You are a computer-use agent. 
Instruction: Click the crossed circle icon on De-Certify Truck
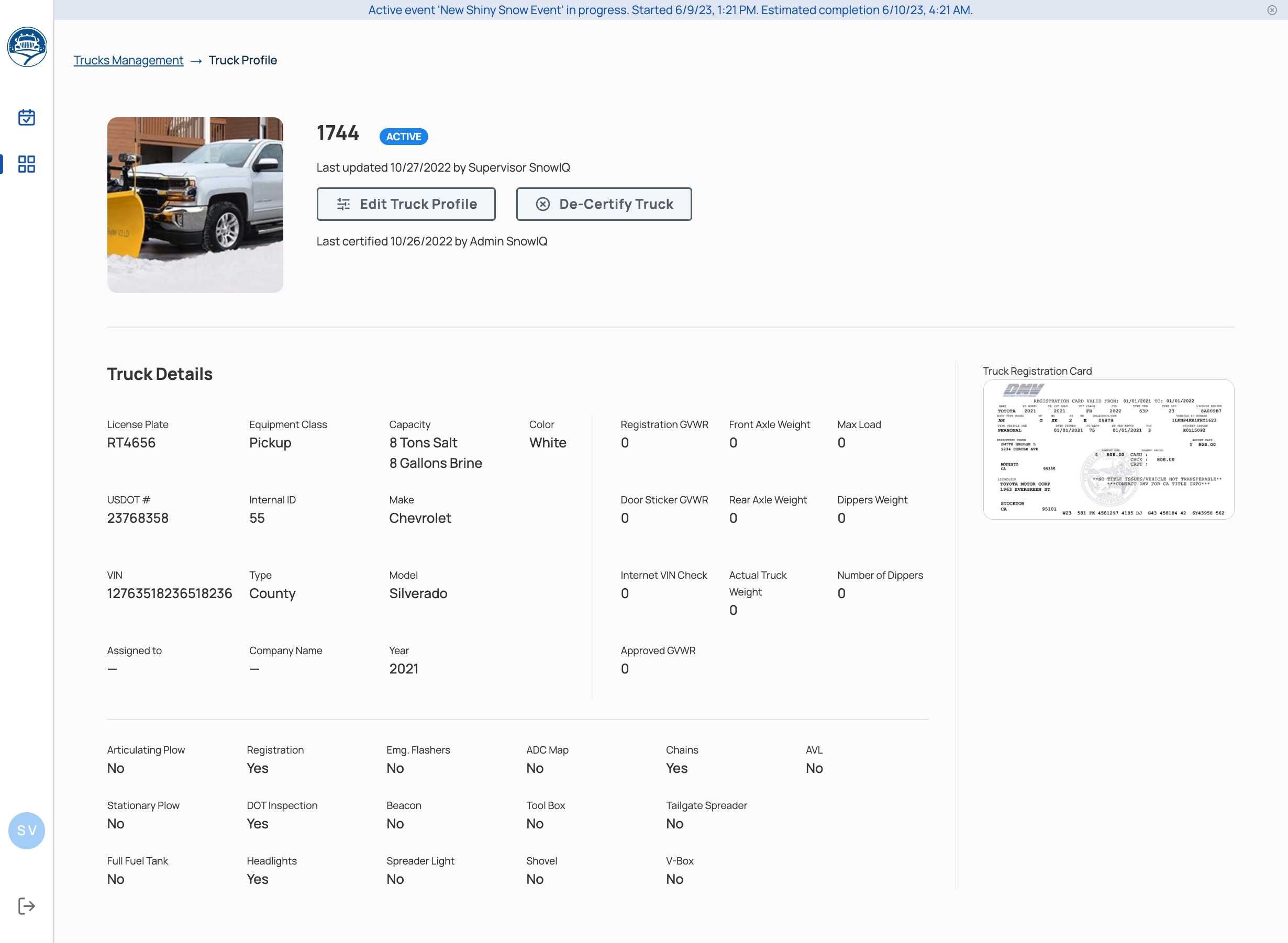click(542, 204)
